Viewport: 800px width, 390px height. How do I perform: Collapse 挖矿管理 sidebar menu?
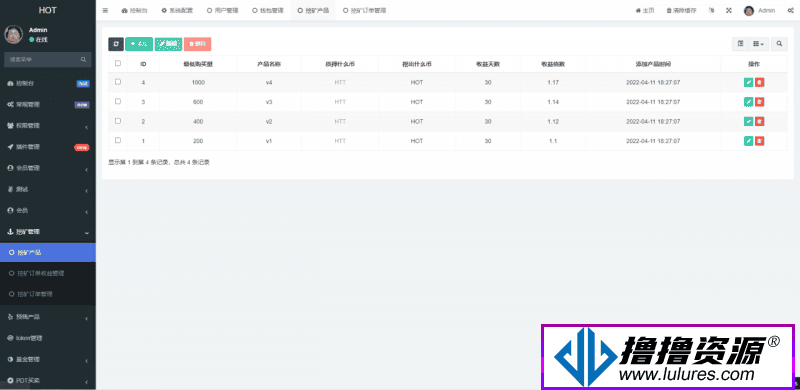click(x=48, y=232)
